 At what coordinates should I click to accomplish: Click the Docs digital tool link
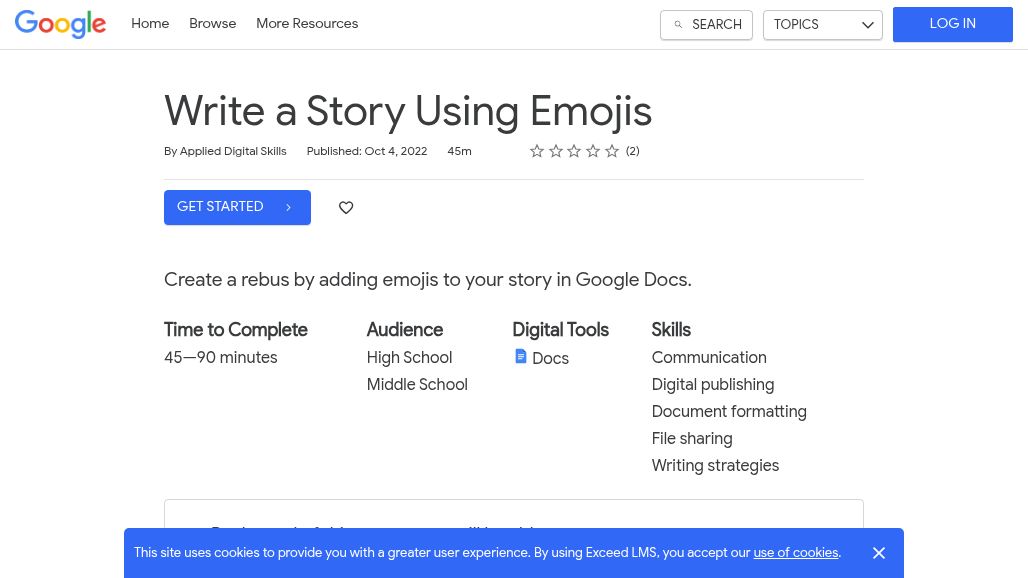coord(550,359)
